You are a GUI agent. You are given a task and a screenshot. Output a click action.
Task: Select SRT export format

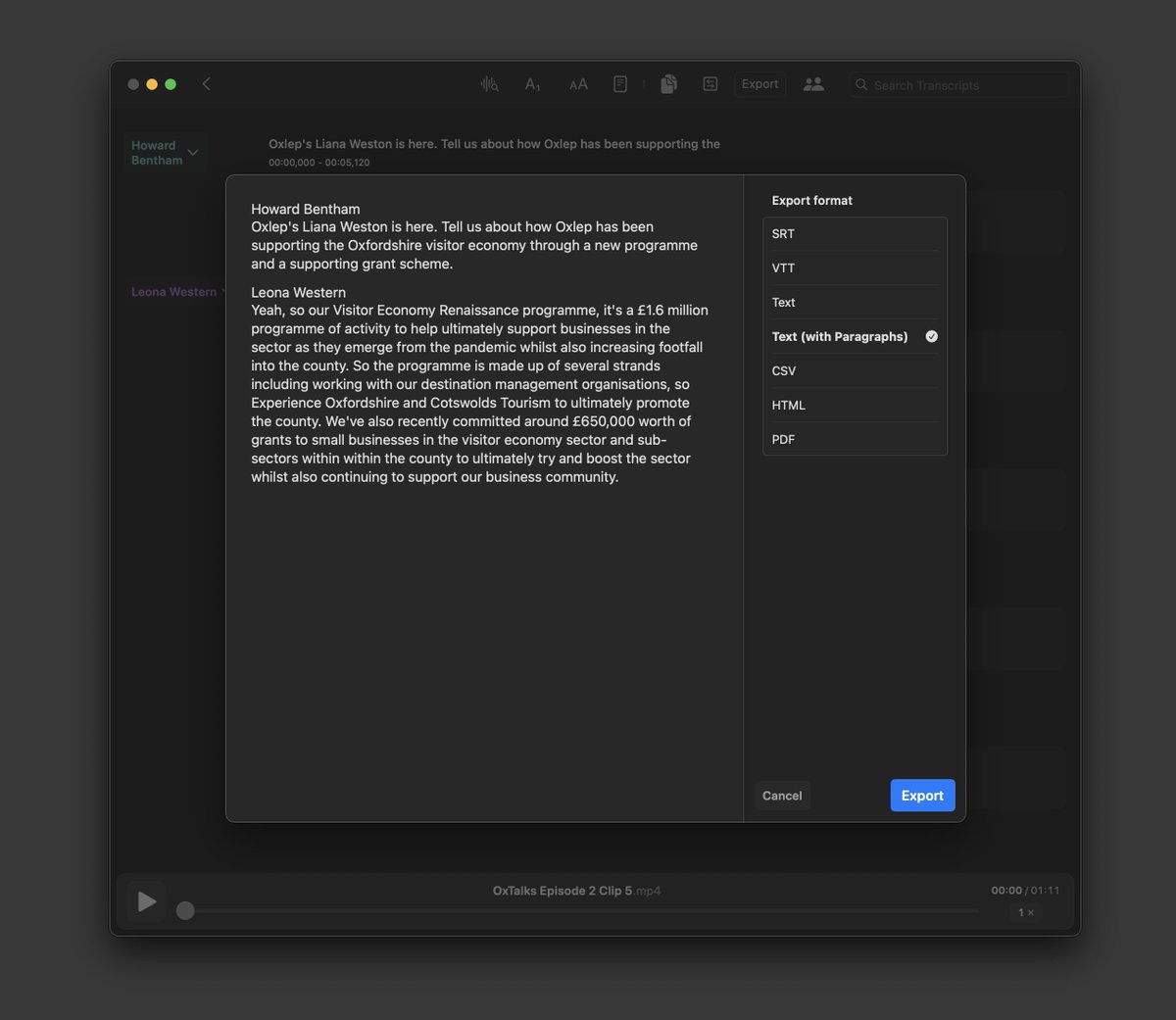click(x=855, y=234)
